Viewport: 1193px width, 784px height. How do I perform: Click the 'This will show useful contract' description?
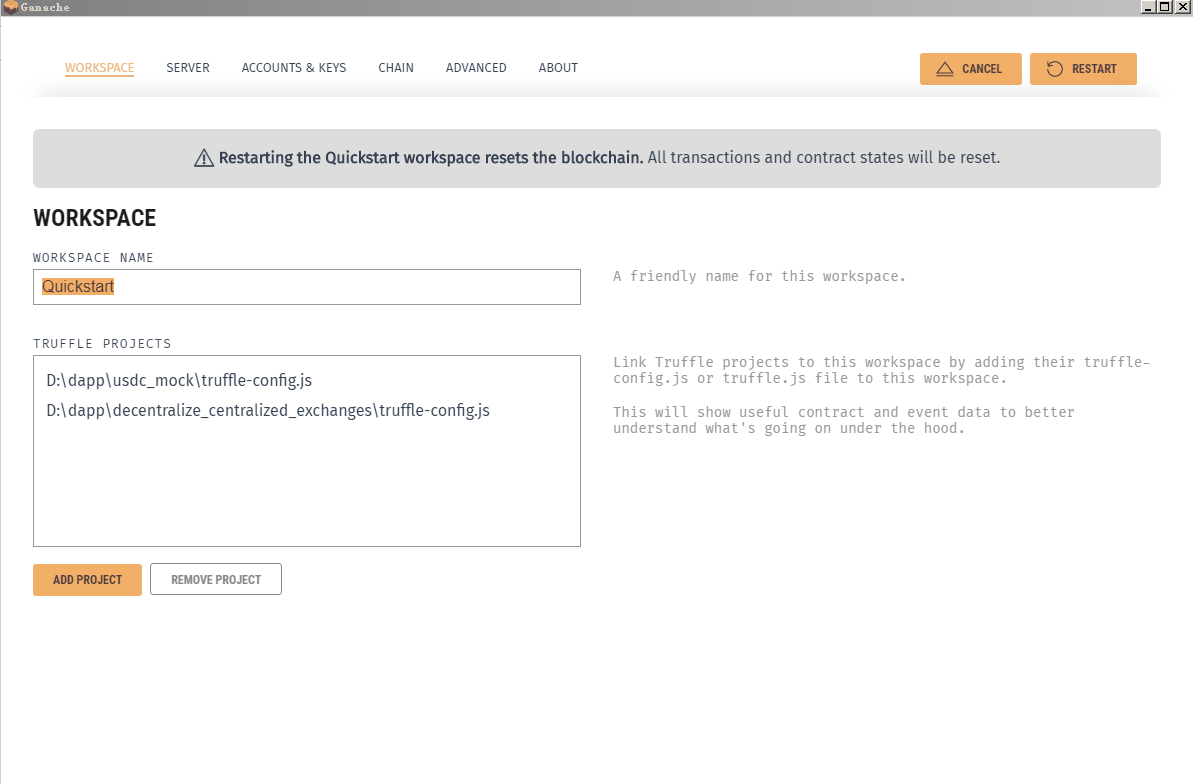coord(844,420)
